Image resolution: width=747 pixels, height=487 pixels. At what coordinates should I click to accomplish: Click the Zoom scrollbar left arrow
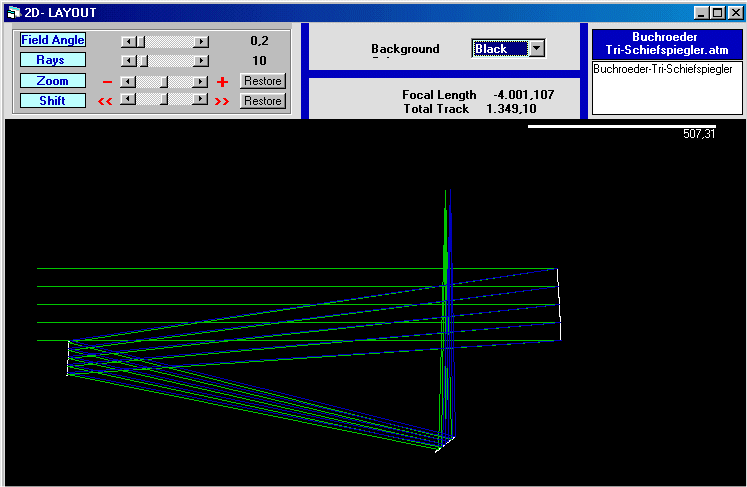(127, 82)
